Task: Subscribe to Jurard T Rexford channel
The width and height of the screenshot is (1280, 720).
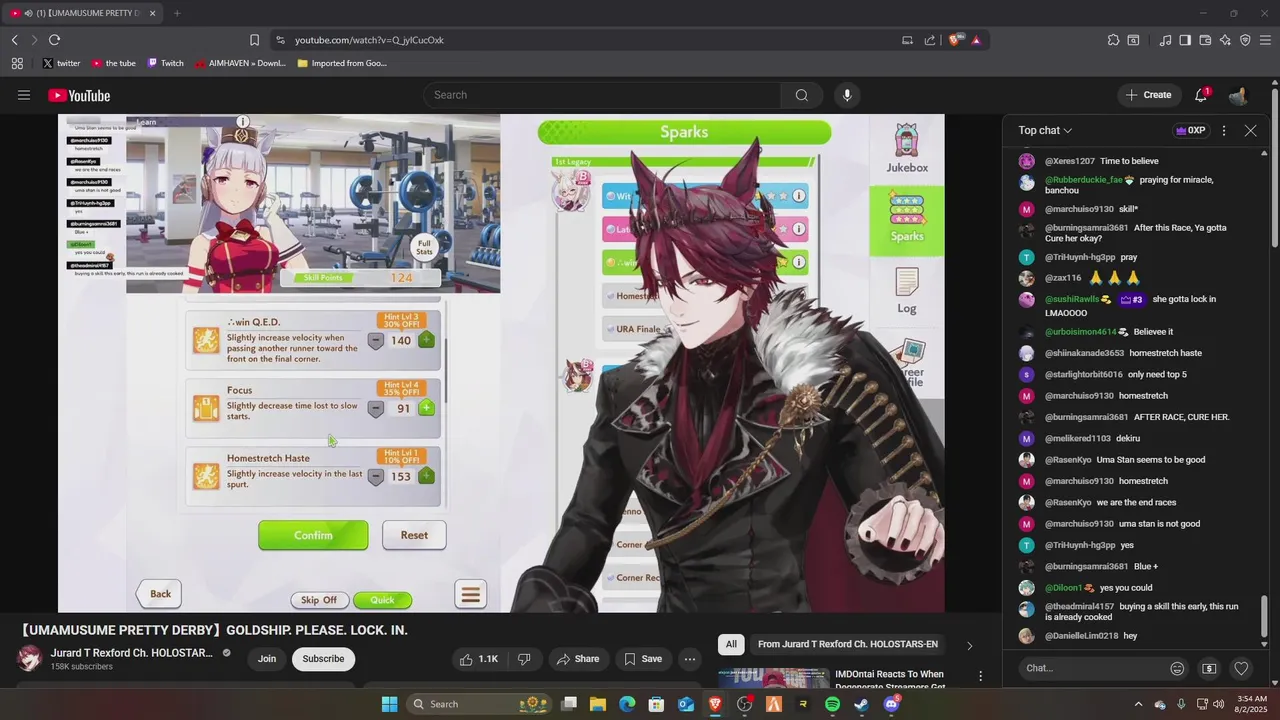Action: pyautogui.click(x=323, y=659)
